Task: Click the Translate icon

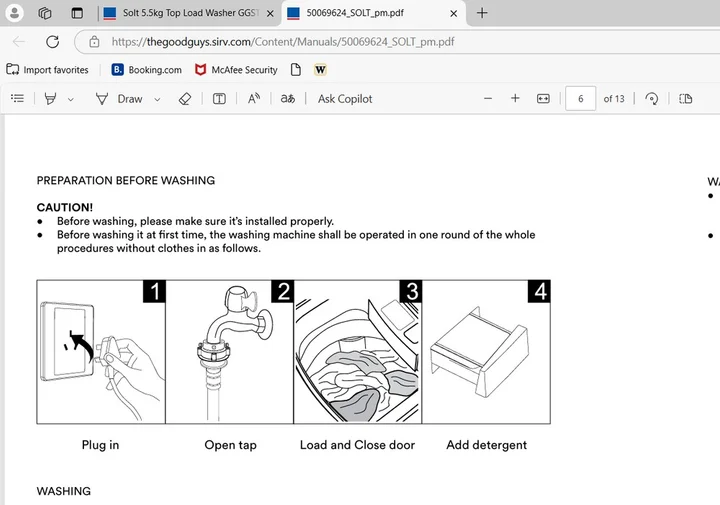Action: click(288, 99)
